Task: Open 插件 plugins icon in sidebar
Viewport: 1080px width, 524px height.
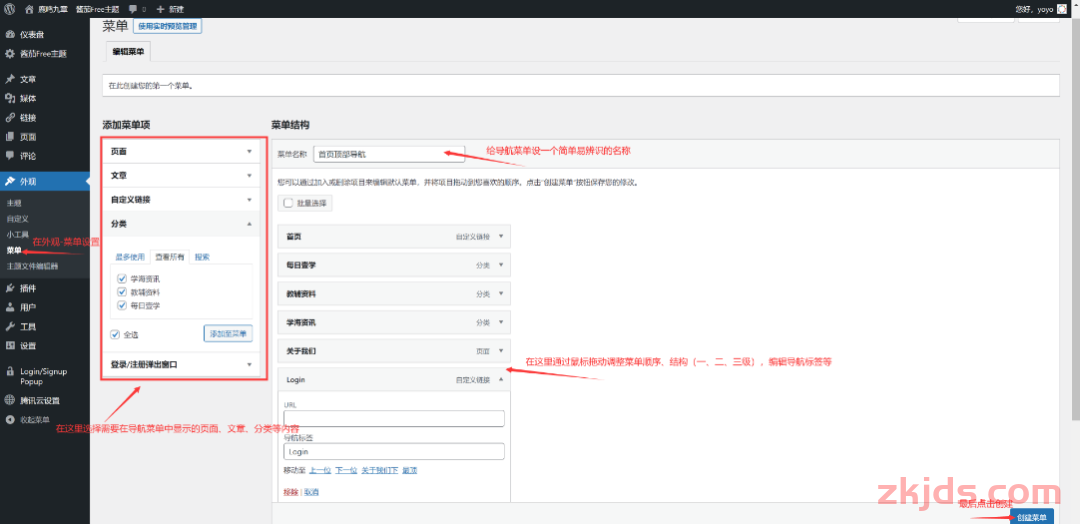Action: pyautogui.click(x=10, y=288)
